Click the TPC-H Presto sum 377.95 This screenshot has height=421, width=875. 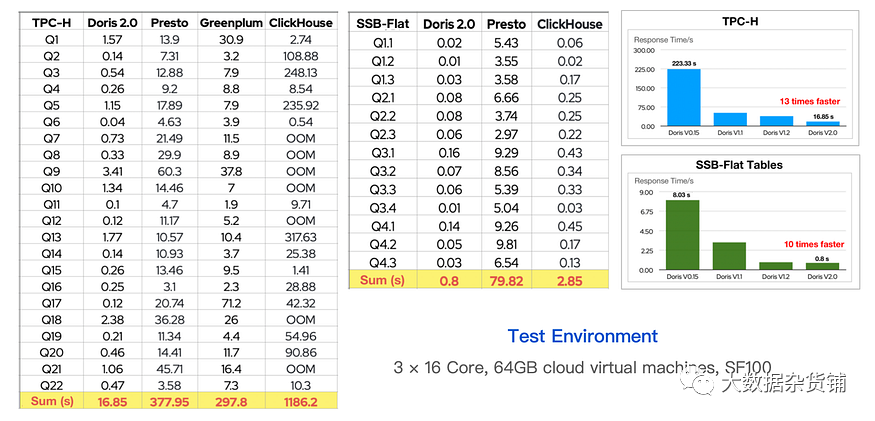tap(170, 401)
